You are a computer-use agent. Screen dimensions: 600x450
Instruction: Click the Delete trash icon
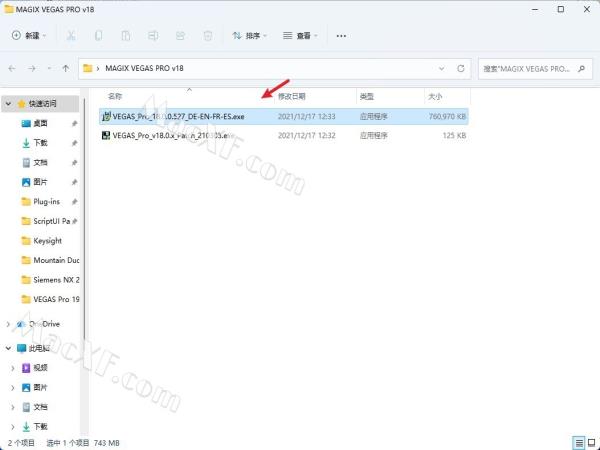pyautogui.click(x=208, y=36)
